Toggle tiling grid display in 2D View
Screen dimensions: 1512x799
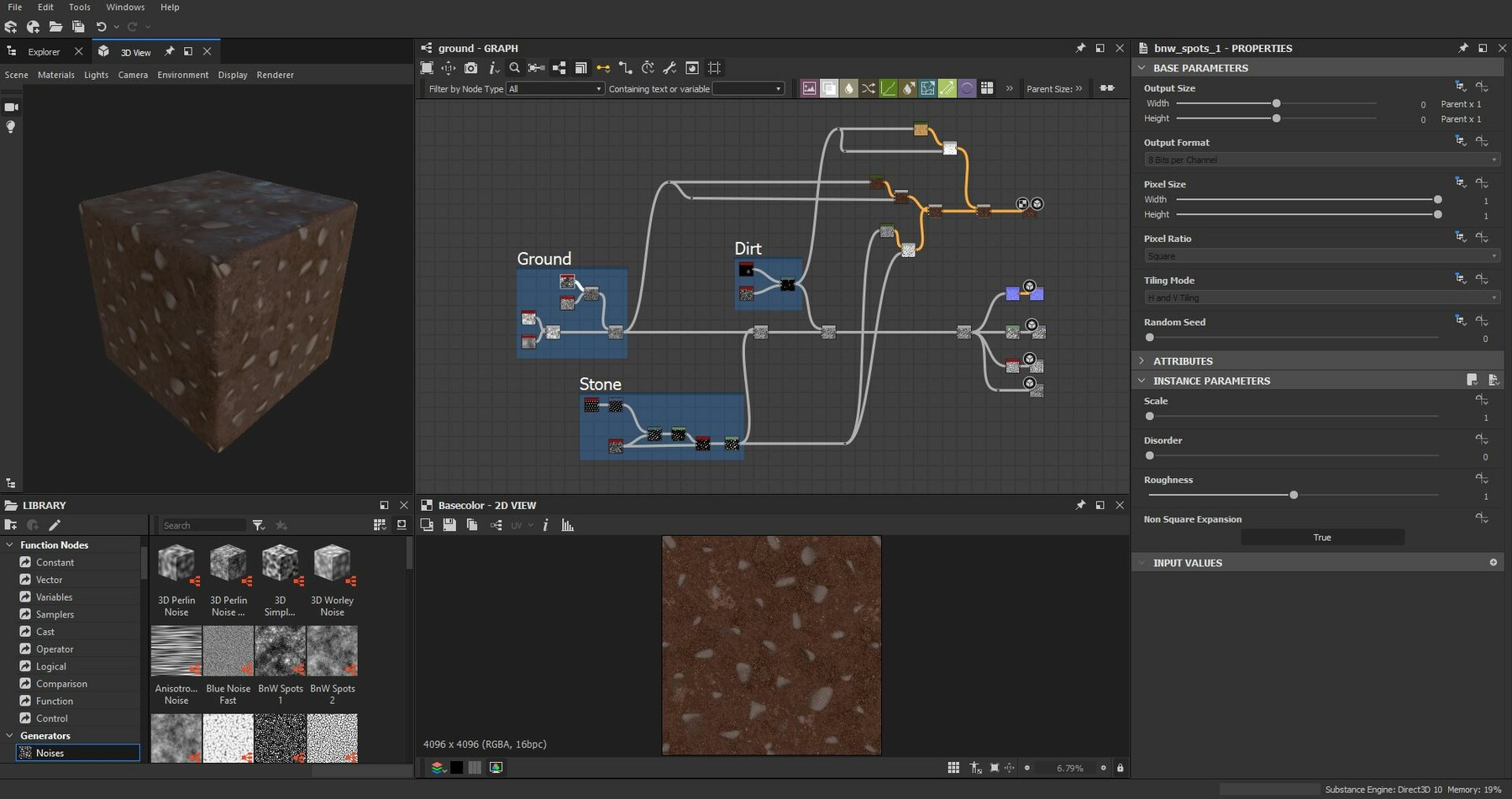tap(953, 768)
